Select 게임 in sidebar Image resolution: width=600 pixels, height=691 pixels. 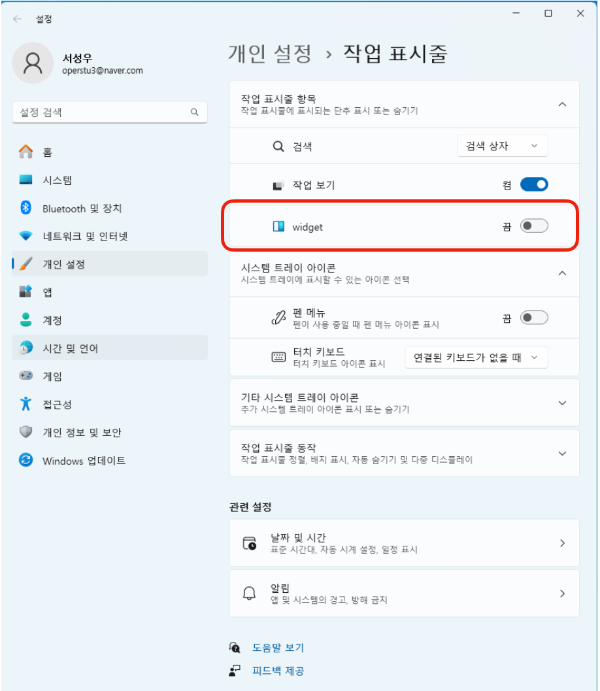[x=110, y=376]
